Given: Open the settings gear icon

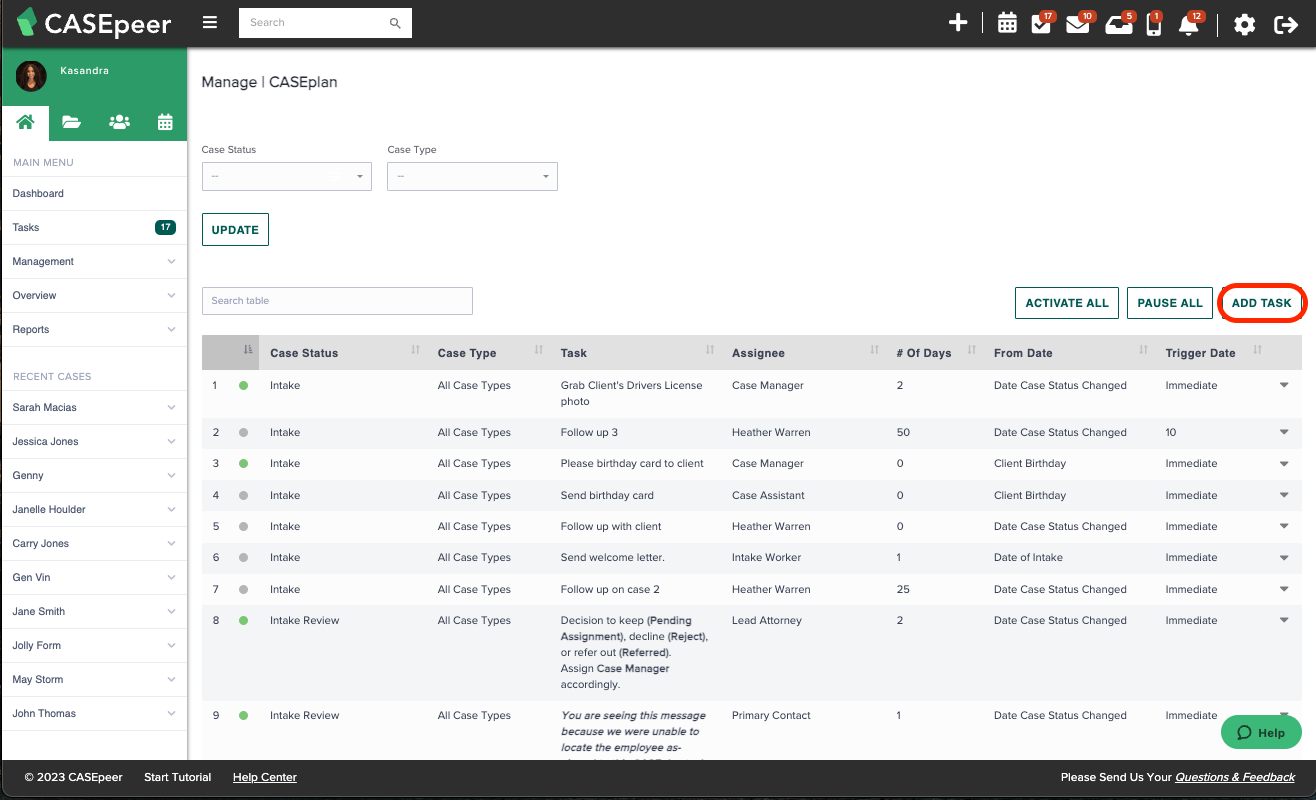Looking at the screenshot, I should pyautogui.click(x=1244, y=25).
